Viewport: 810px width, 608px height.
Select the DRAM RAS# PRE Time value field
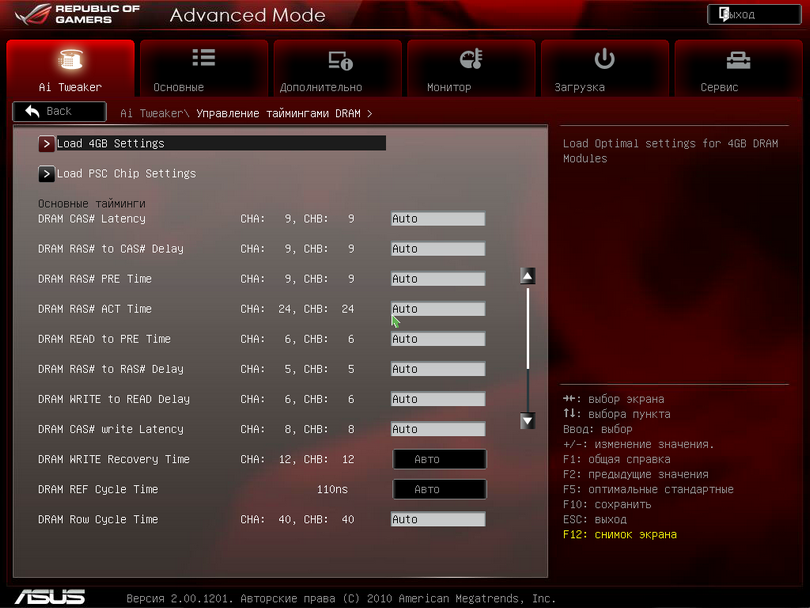tap(437, 279)
